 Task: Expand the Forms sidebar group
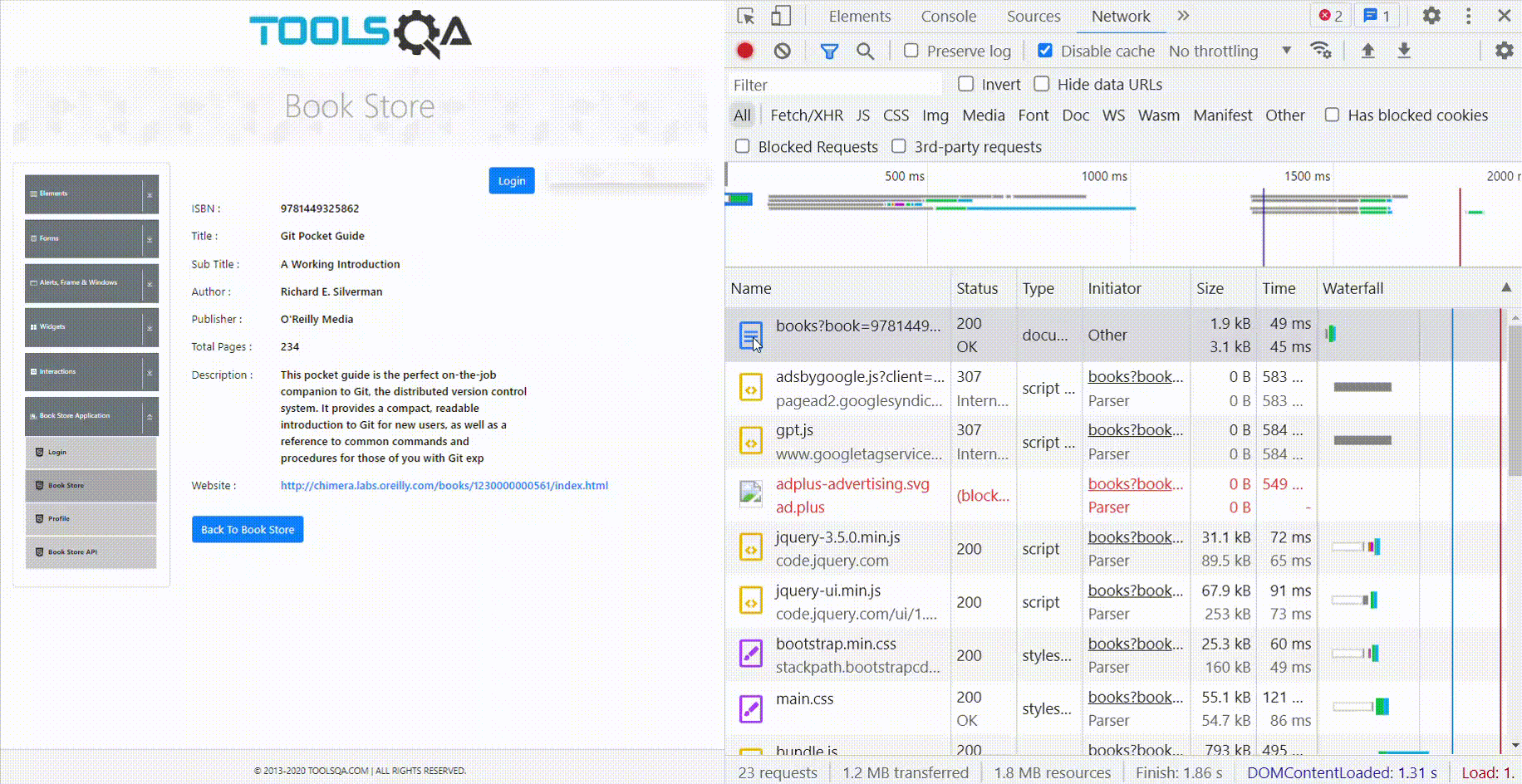(x=91, y=238)
